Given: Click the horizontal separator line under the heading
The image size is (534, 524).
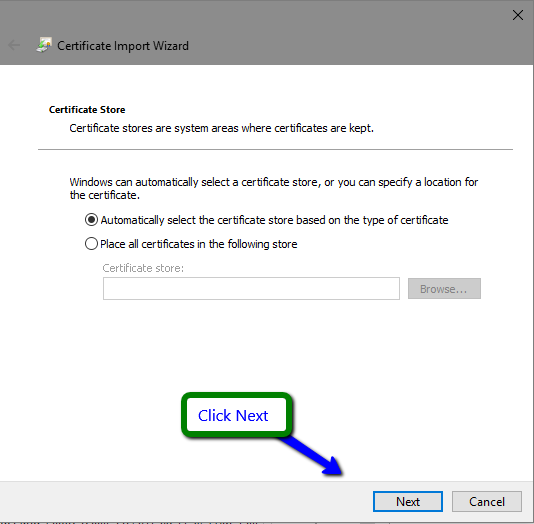Looking at the screenshot, I should click(x=275, y=149).
